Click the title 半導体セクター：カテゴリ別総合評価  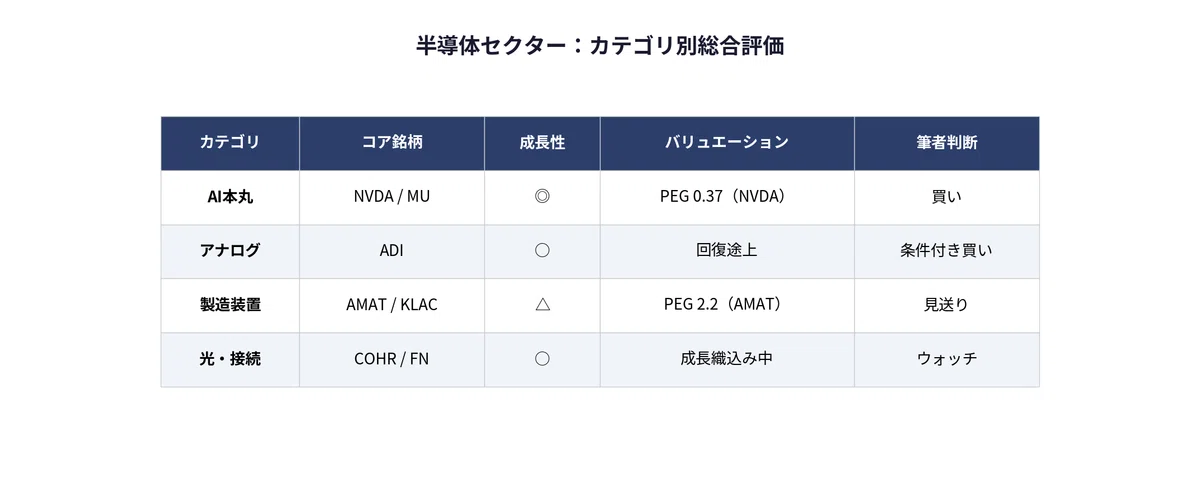coord(600,46)
